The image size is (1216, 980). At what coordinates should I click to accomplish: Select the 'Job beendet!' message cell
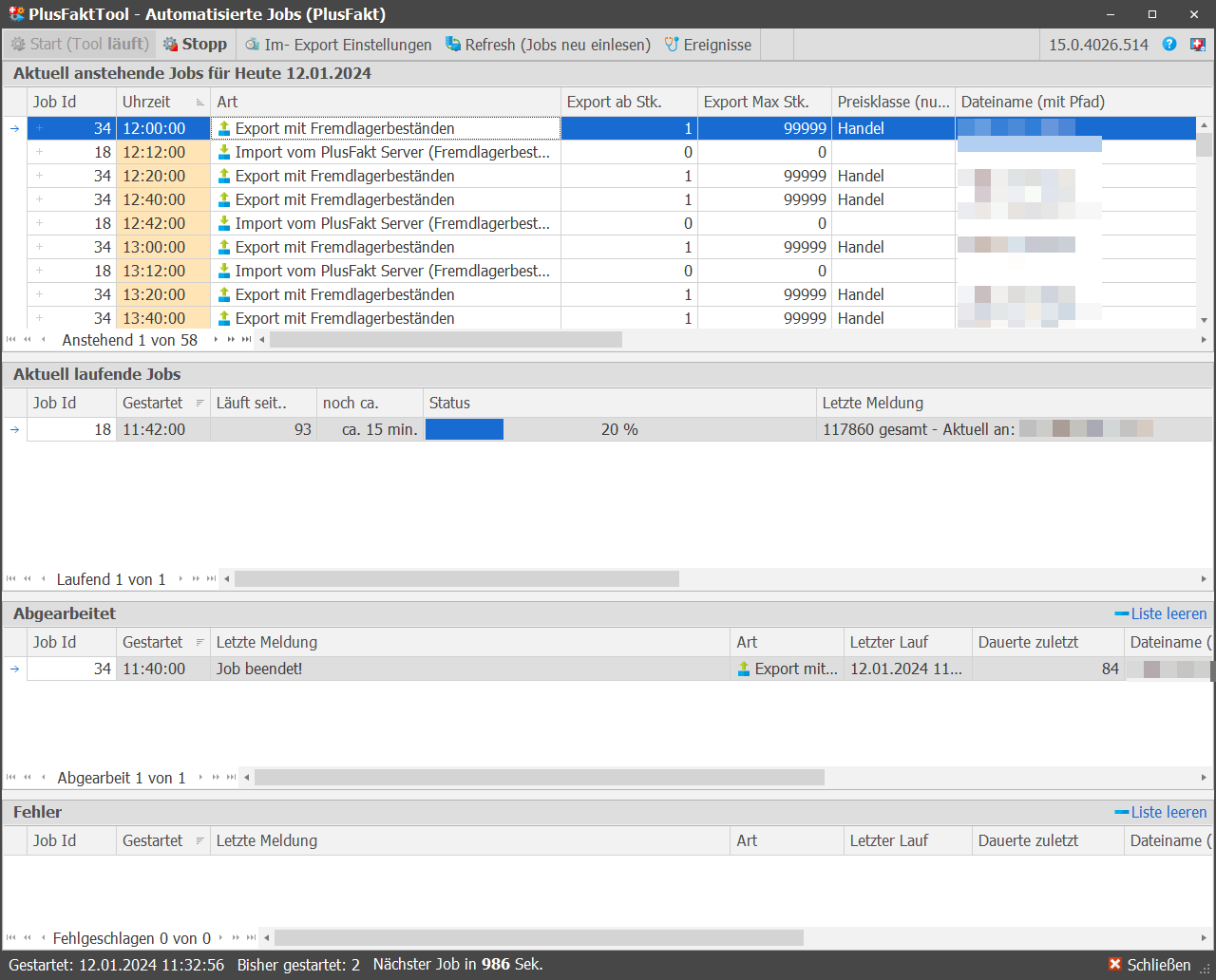pos(470,669)
